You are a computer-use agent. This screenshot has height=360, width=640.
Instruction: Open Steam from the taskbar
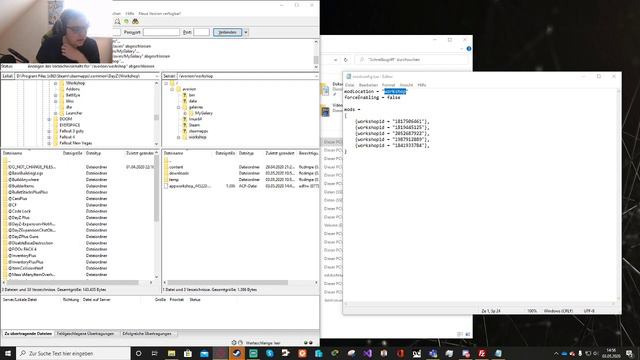tap(237, 353)
